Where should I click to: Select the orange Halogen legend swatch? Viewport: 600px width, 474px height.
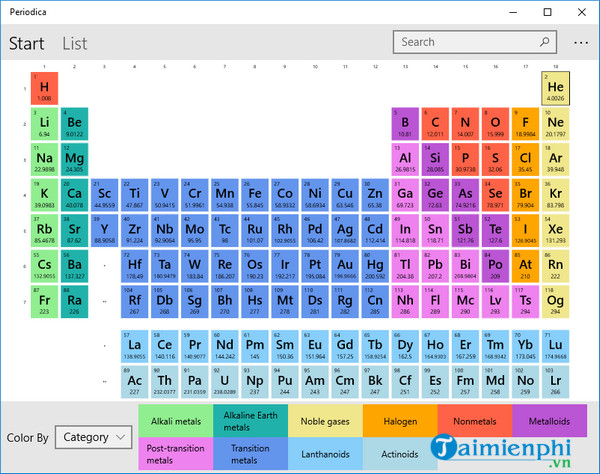[x=399, y=421]
